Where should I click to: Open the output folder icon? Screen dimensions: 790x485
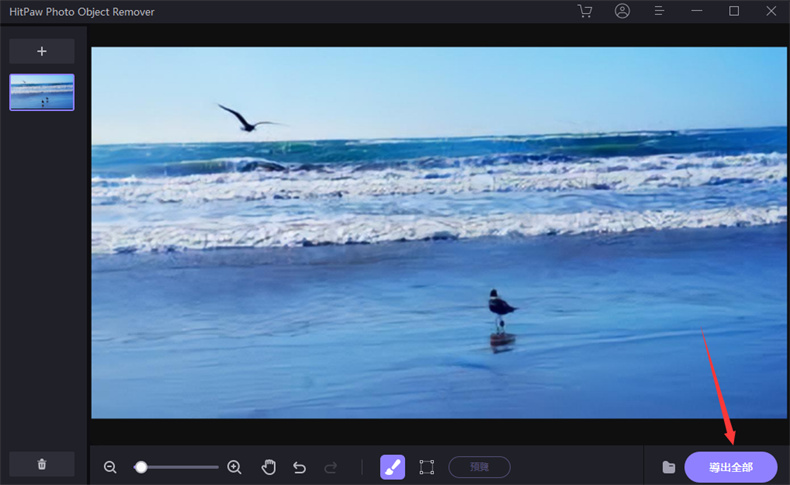(x=668, y=467)
